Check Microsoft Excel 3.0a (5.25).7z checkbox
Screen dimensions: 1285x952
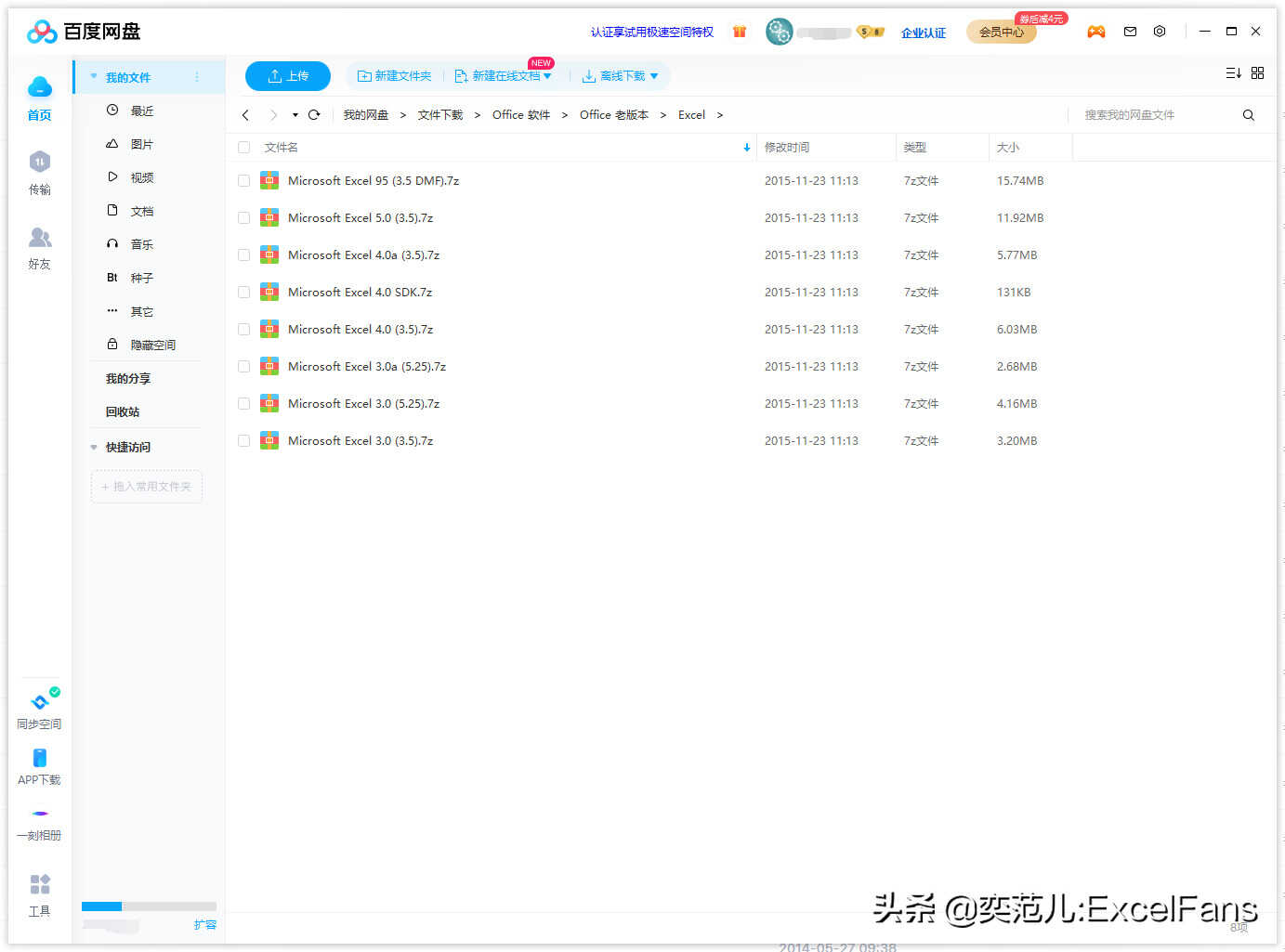(x=243, y=367)
